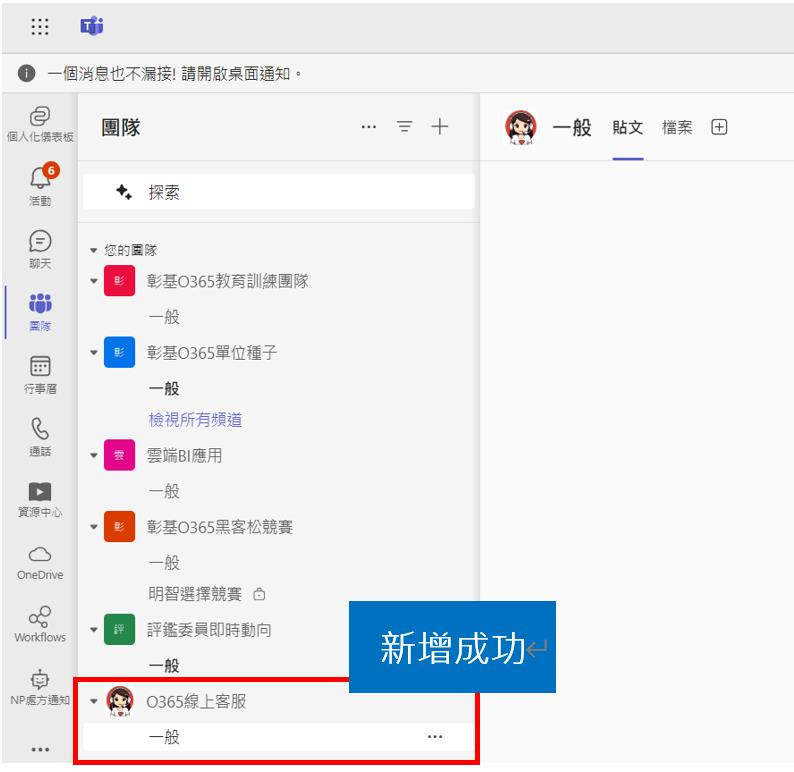Select team name 雲端BI應用
The height and width of the screenshot is (772, 794).
click(184, 456)
